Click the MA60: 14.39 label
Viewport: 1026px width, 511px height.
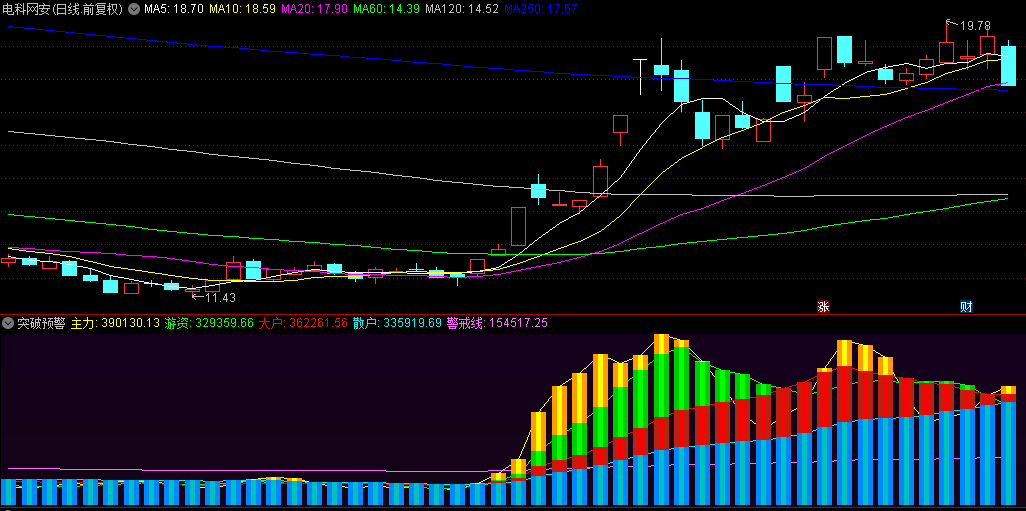[x=386, y=9]
